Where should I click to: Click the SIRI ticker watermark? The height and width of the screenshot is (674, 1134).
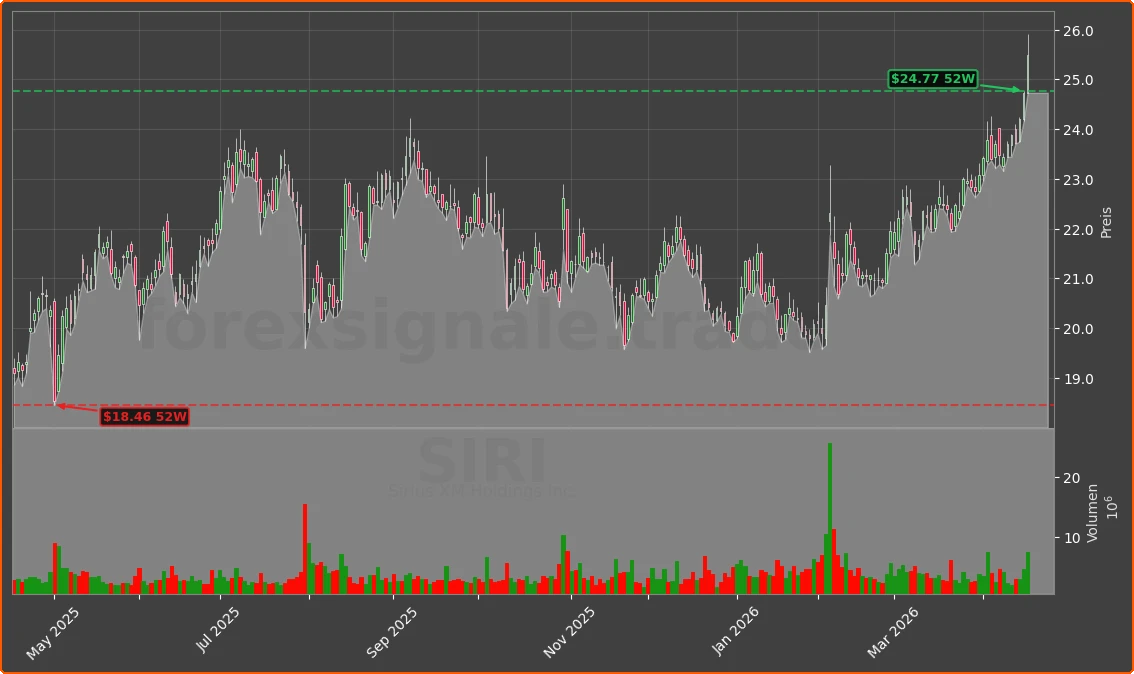pos(481,462)
